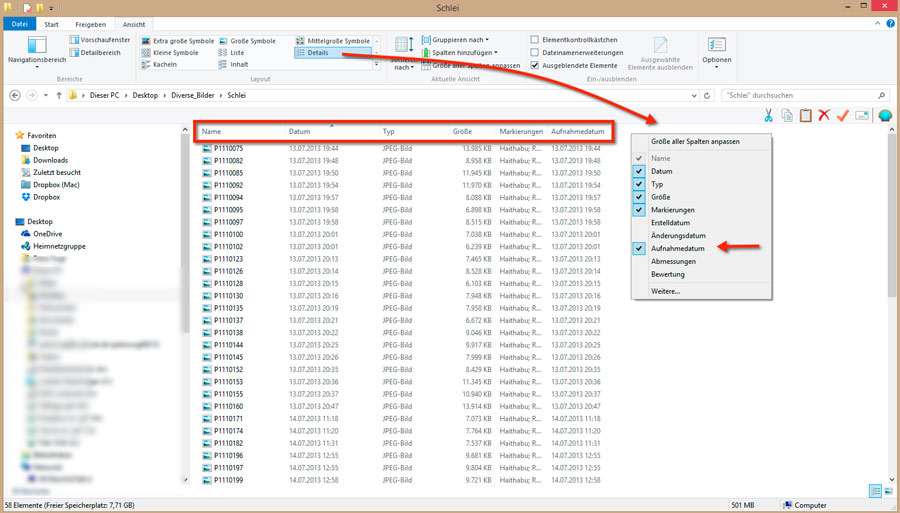Click the red X delete icon
Screen dimensions: 900x513
pyautogui.click(x=824, y=116)
